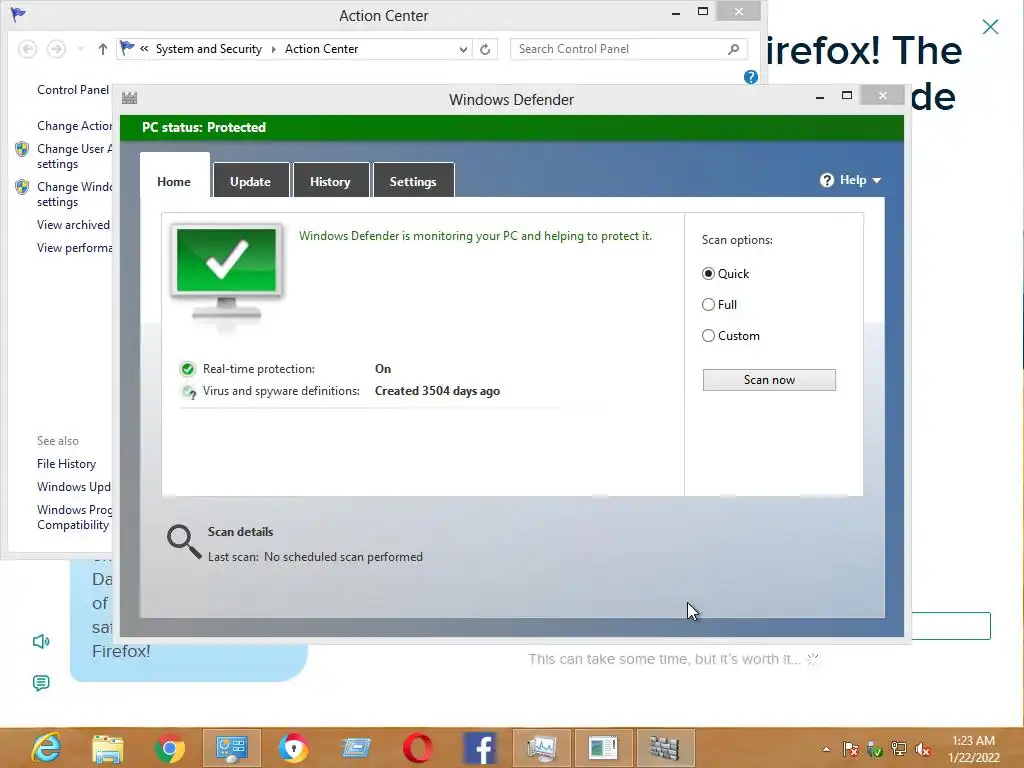Switch to Control Panel taskbar button
The image size is (1024, 768).
coord(232,748)
